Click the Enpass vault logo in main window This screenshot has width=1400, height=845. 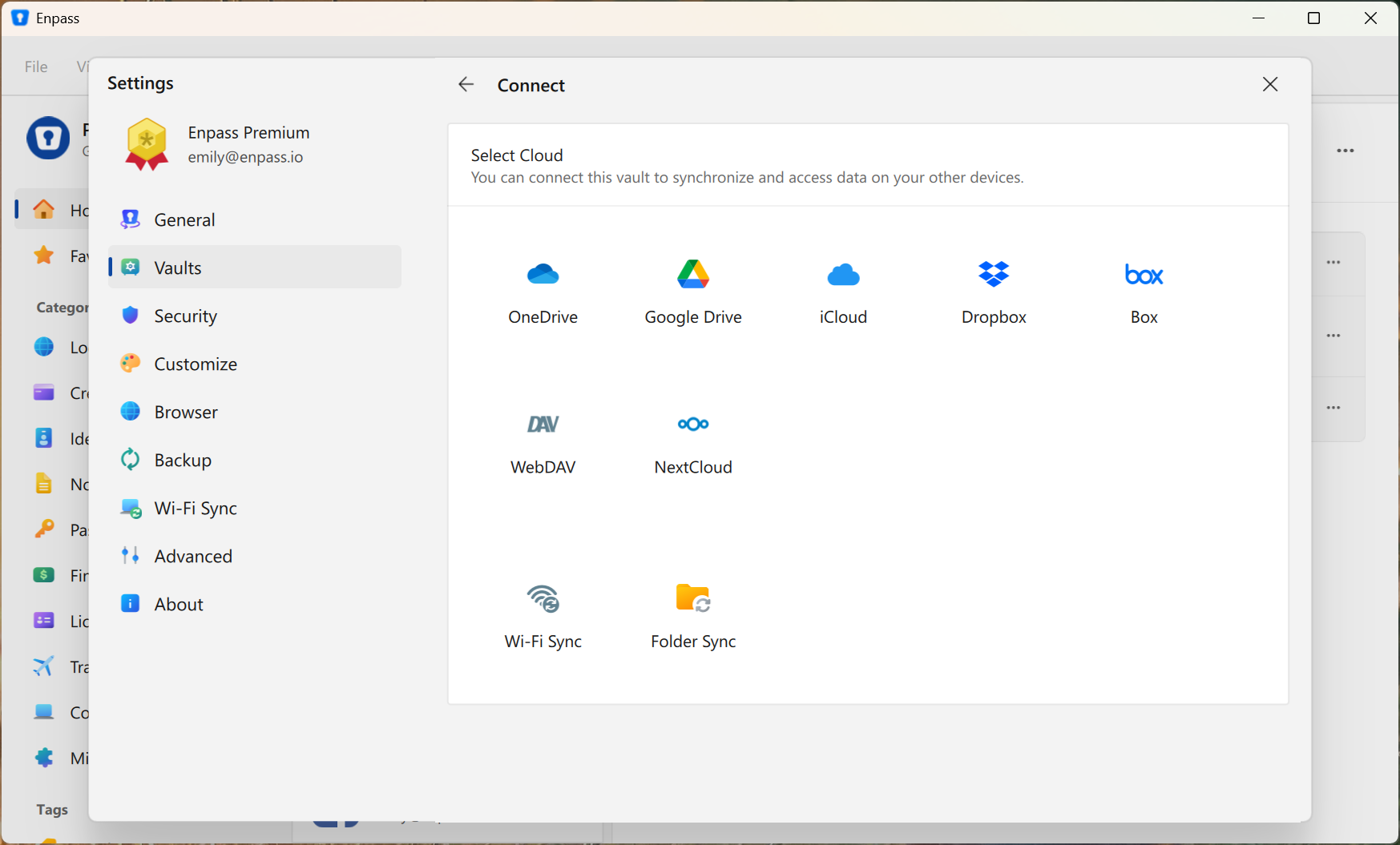[48, 138]
